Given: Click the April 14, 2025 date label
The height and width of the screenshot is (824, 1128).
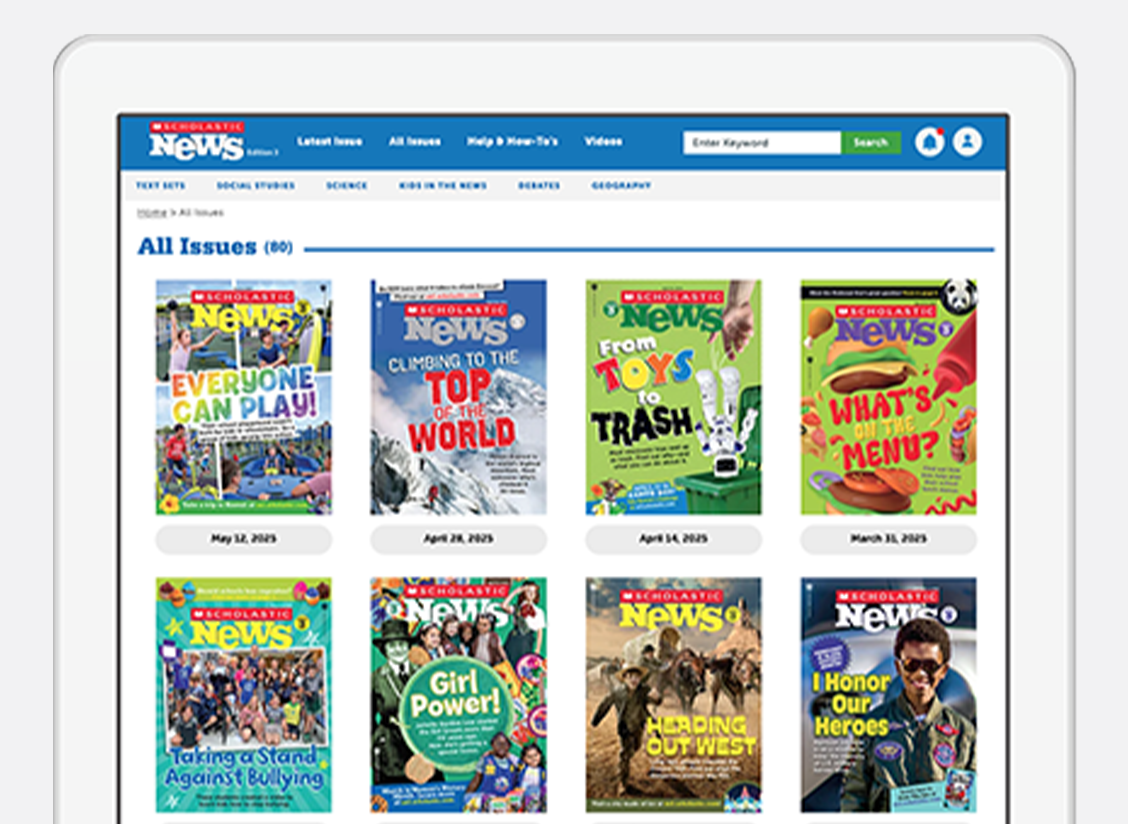Looking at the screenshot, I should pyautogui.click(x=673, y=539).
